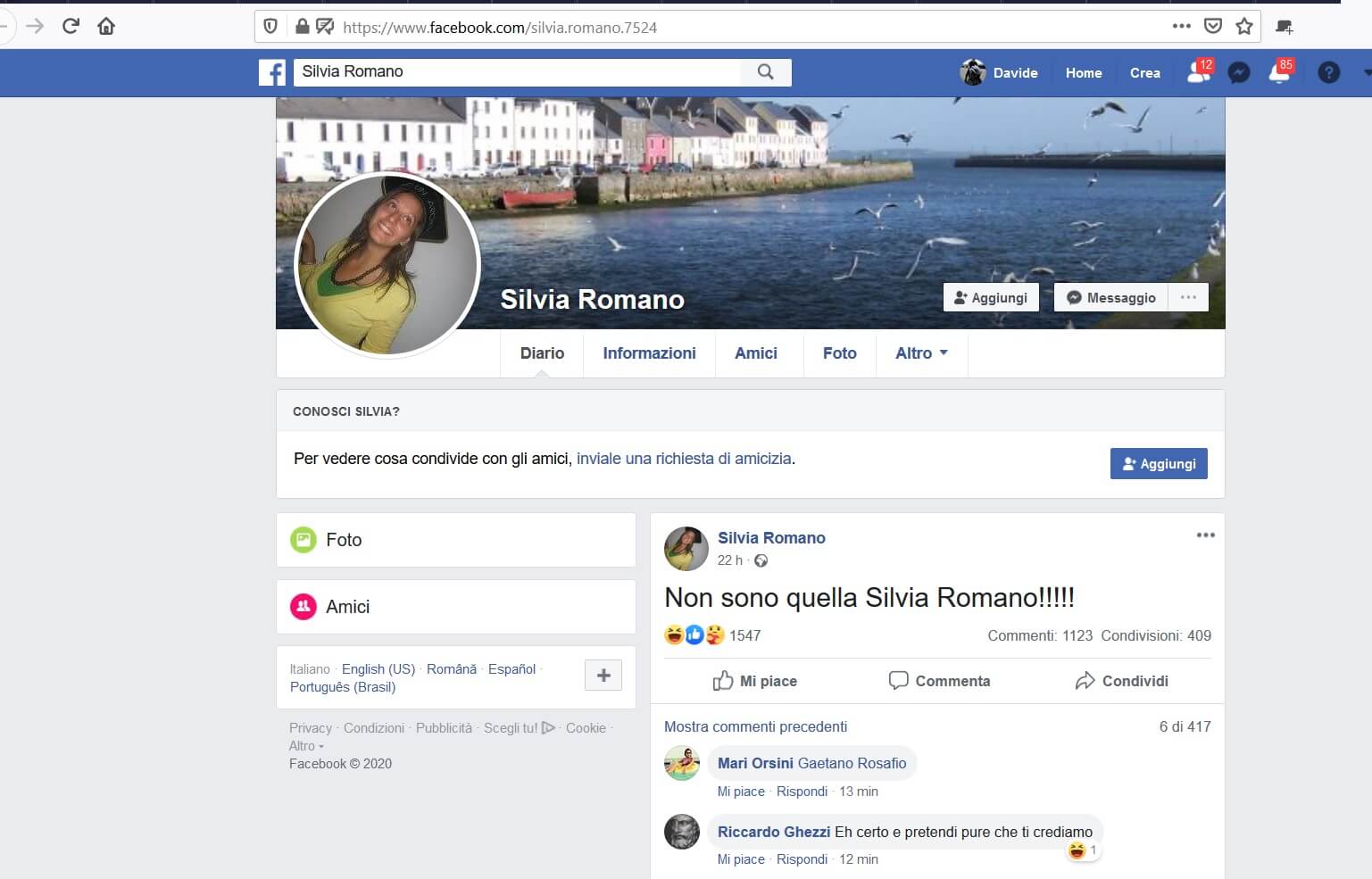Bookmark this page with star icon
1372x879 pixels.
click(1244, 27)
